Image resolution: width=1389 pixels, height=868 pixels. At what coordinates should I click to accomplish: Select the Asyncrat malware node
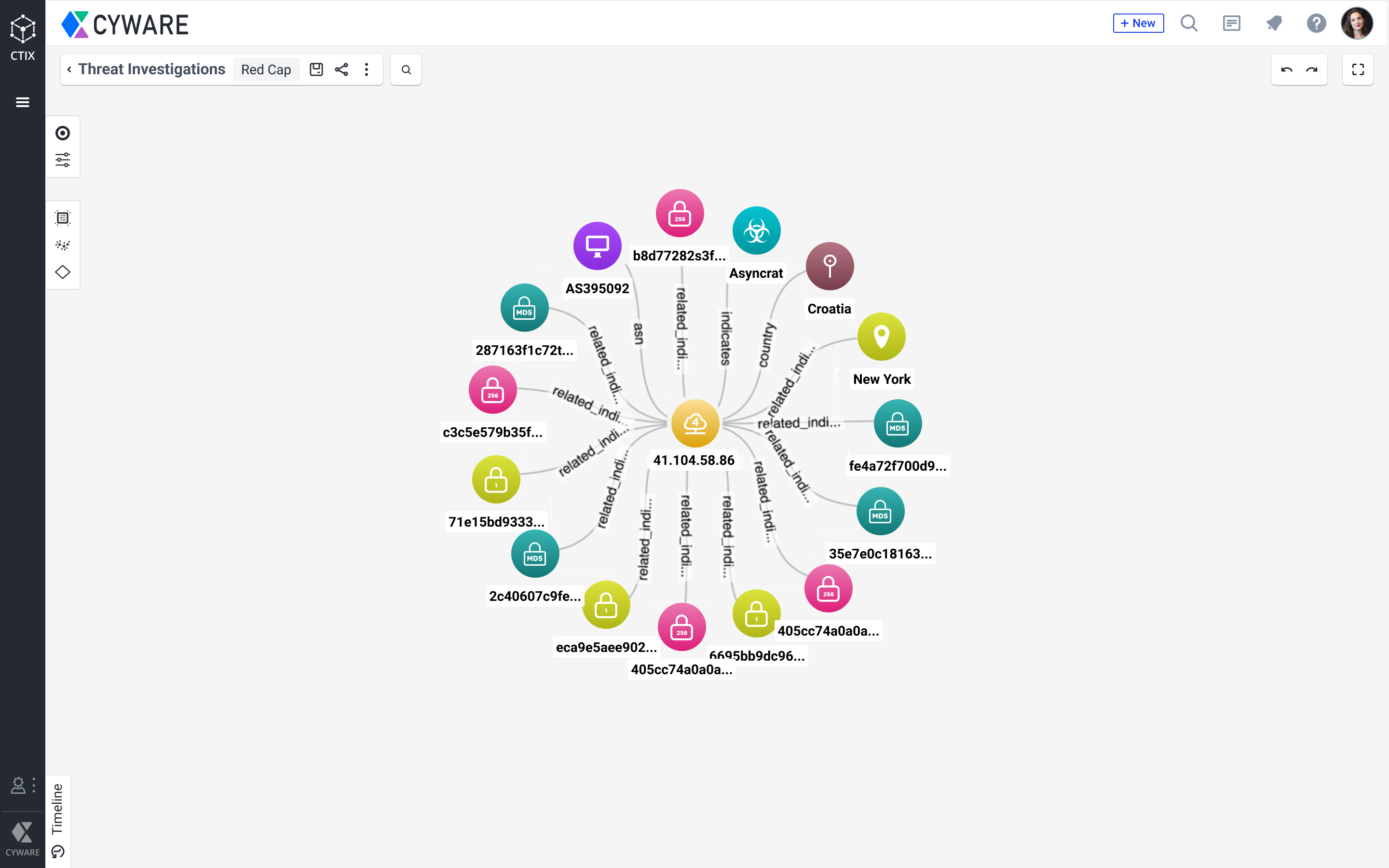756,231
